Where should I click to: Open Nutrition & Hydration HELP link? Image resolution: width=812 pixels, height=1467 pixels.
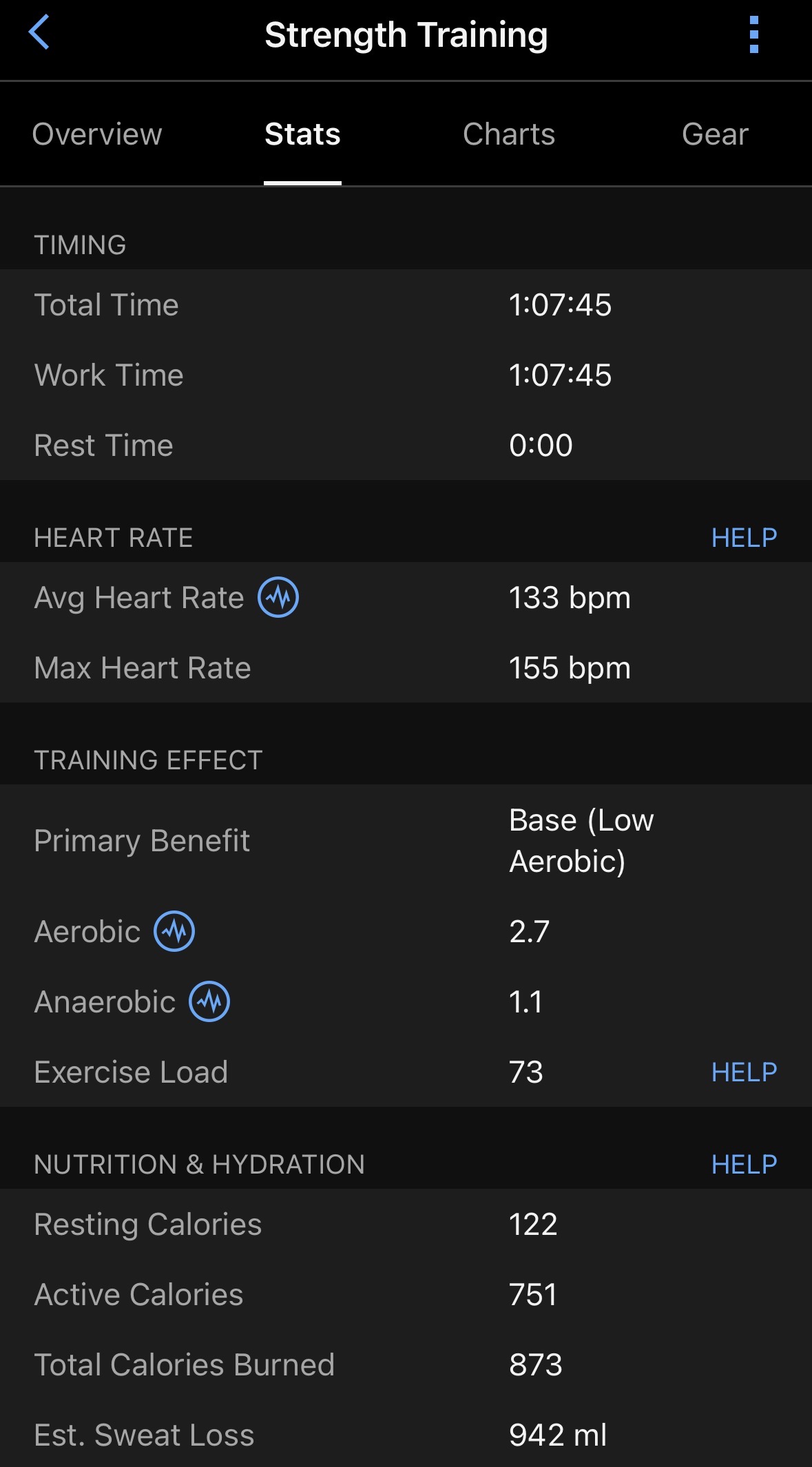coord(744,1164)
